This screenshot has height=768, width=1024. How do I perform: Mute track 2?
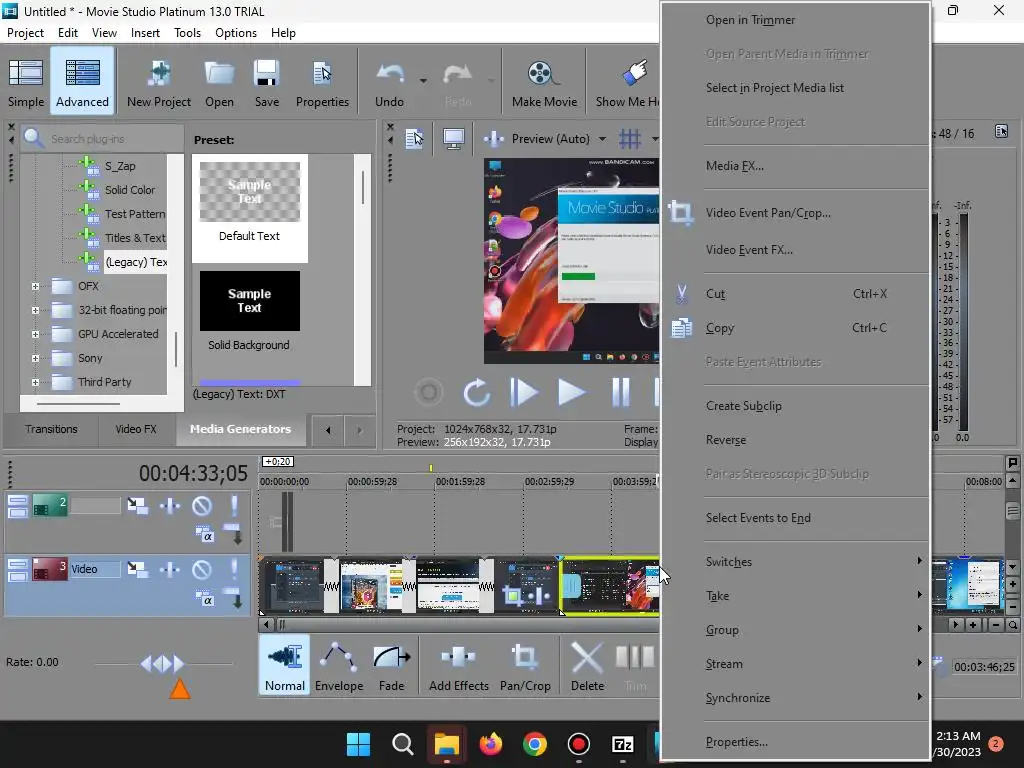tap(202, 505)
